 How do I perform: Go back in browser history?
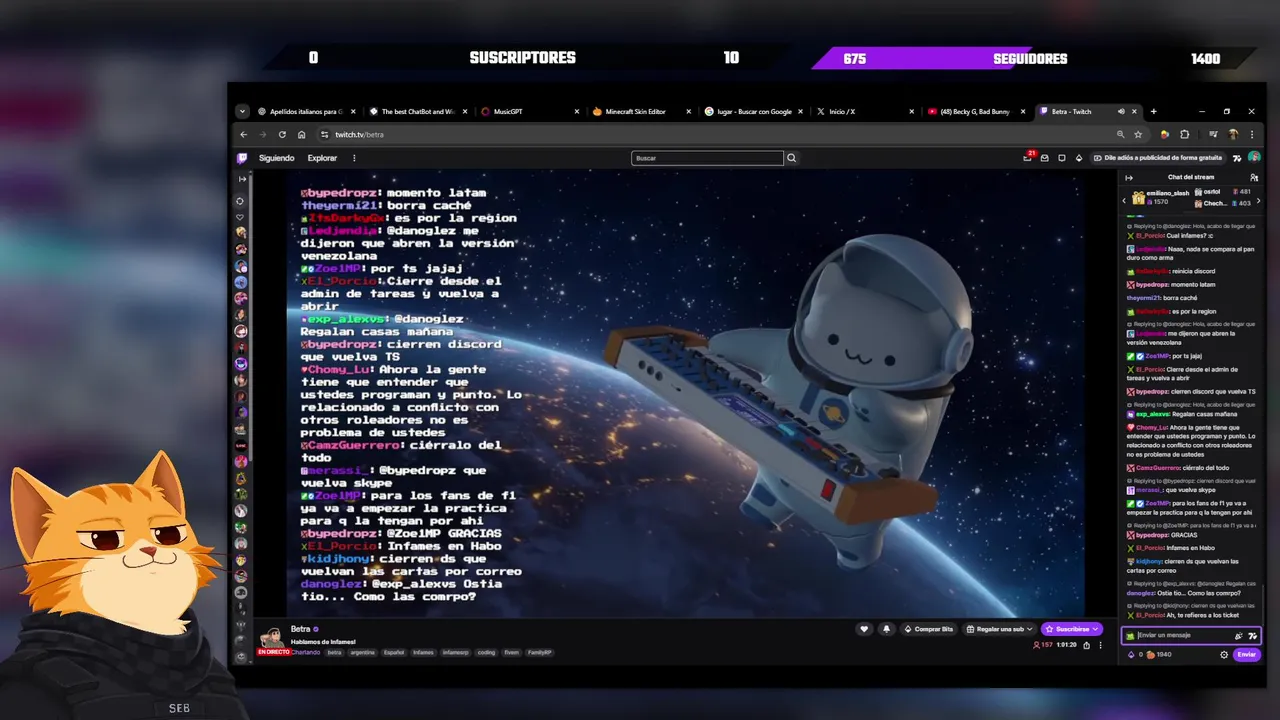pyautogui.click(x=243, y=135)
